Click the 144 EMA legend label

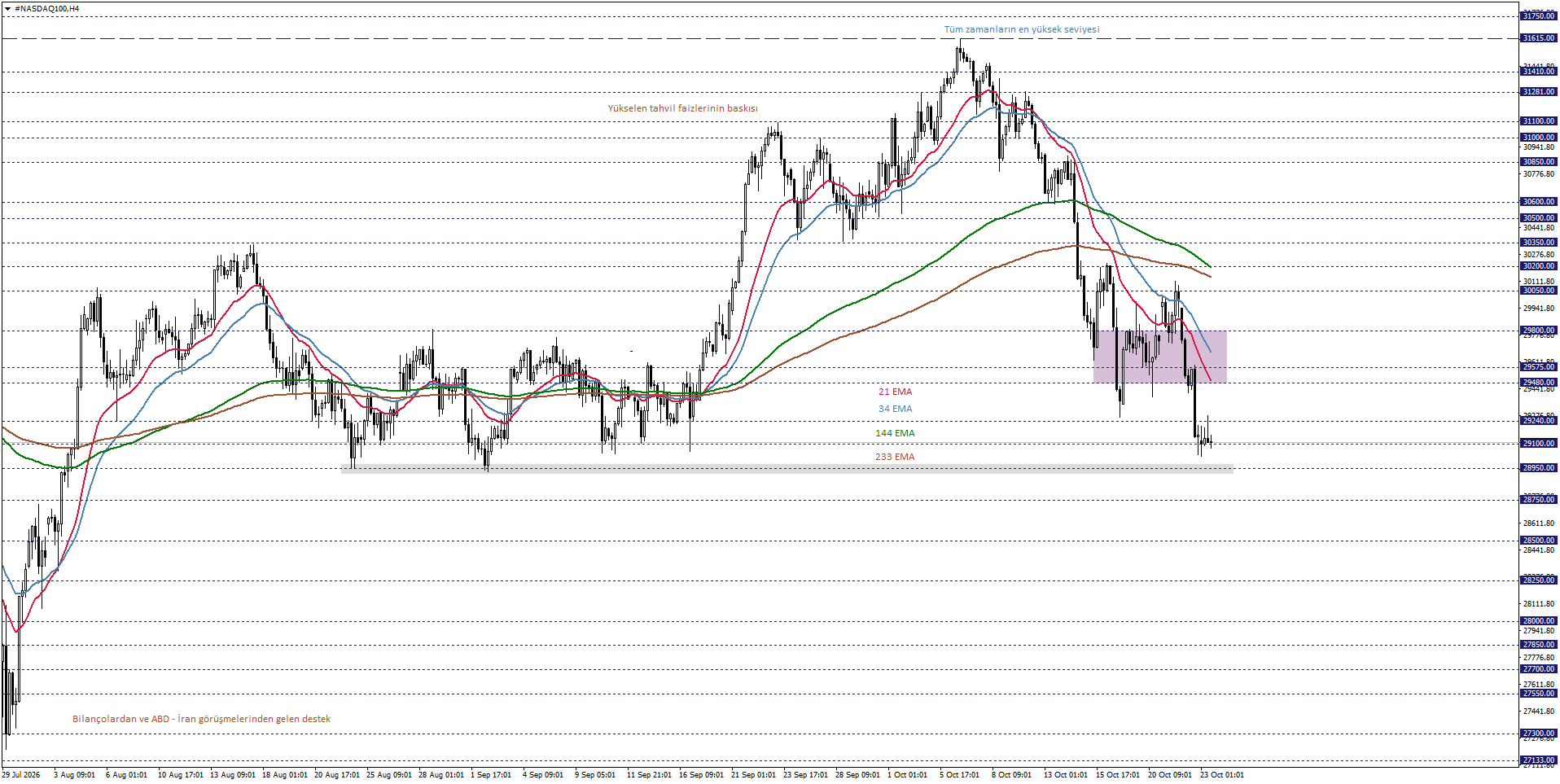[x=895, y=433]
